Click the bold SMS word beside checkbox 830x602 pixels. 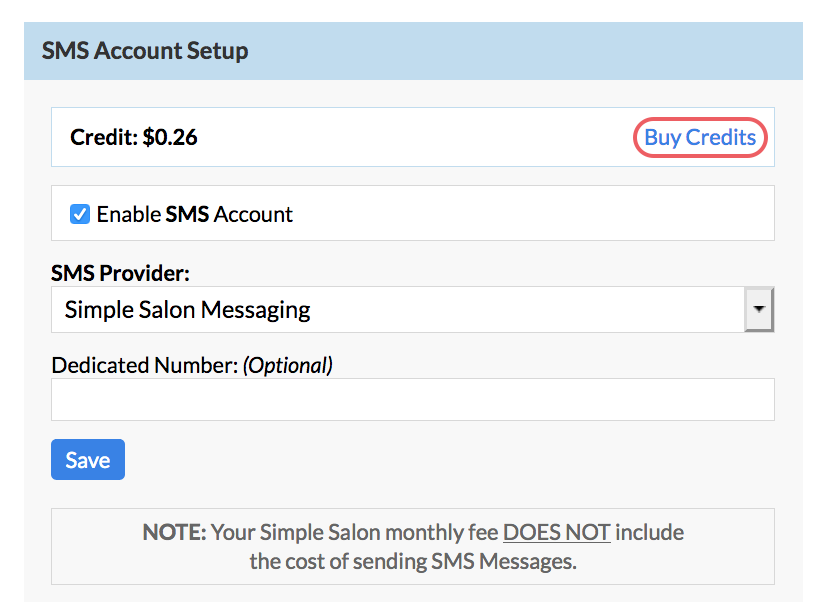186,214
